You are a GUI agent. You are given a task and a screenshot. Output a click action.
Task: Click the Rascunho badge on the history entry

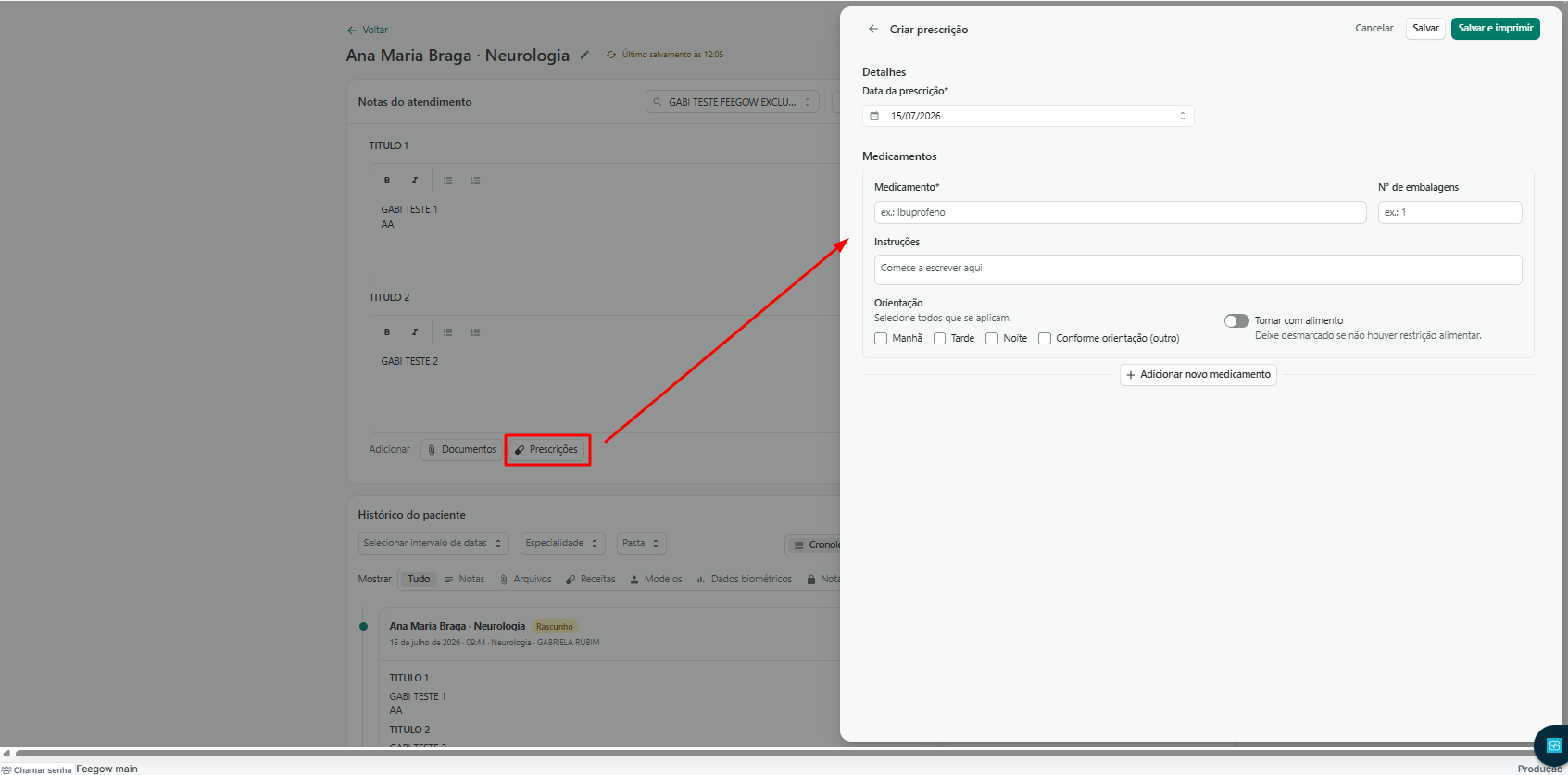(554, 627)
